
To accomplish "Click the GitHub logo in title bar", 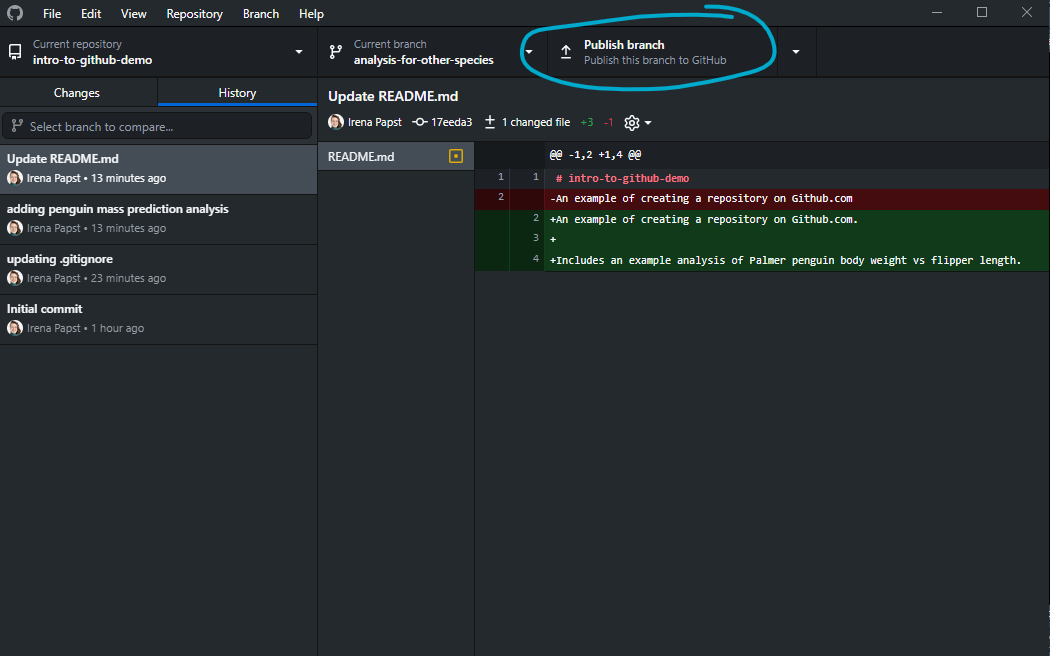I will click(14, 13).
